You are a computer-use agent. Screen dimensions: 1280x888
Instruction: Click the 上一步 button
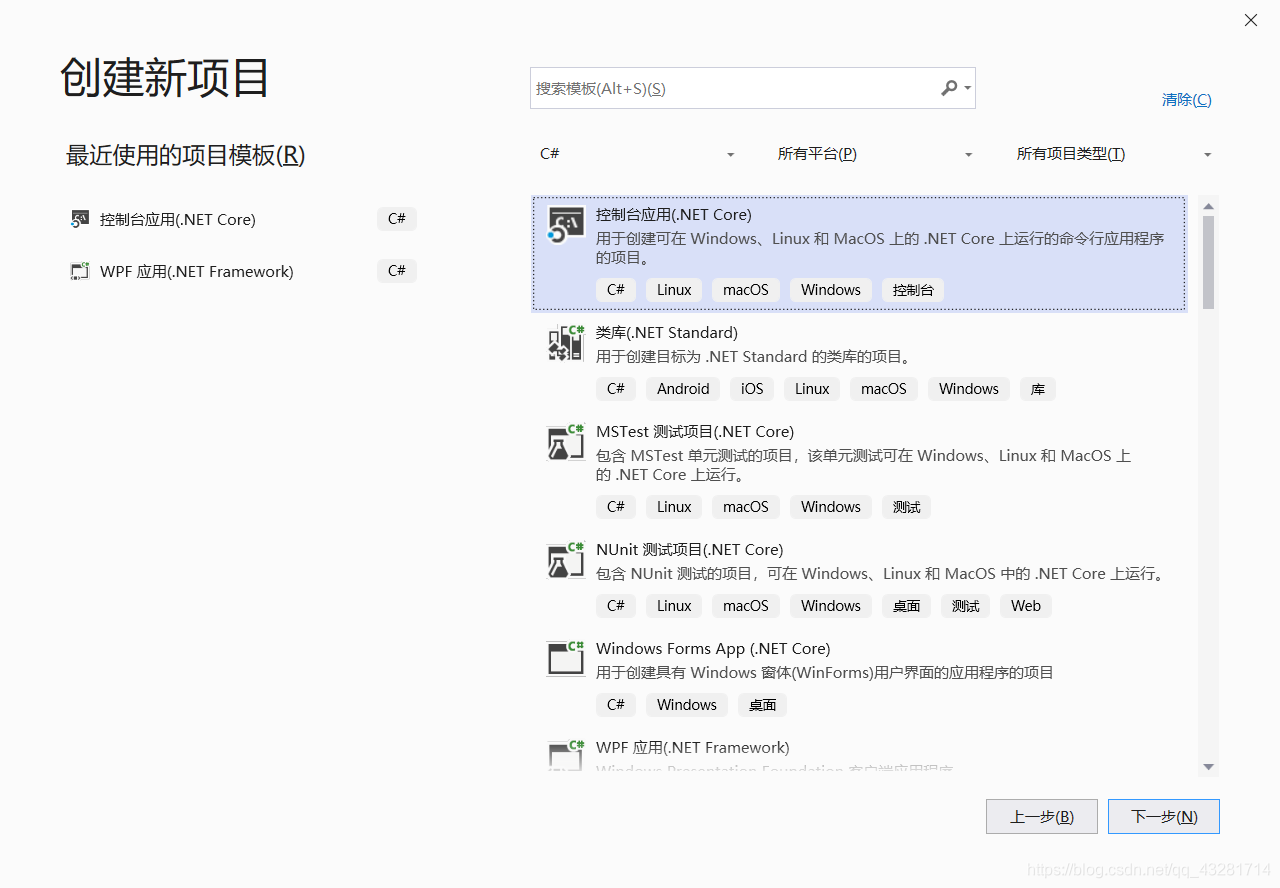pyautogui.click(x=1042, y=816)
